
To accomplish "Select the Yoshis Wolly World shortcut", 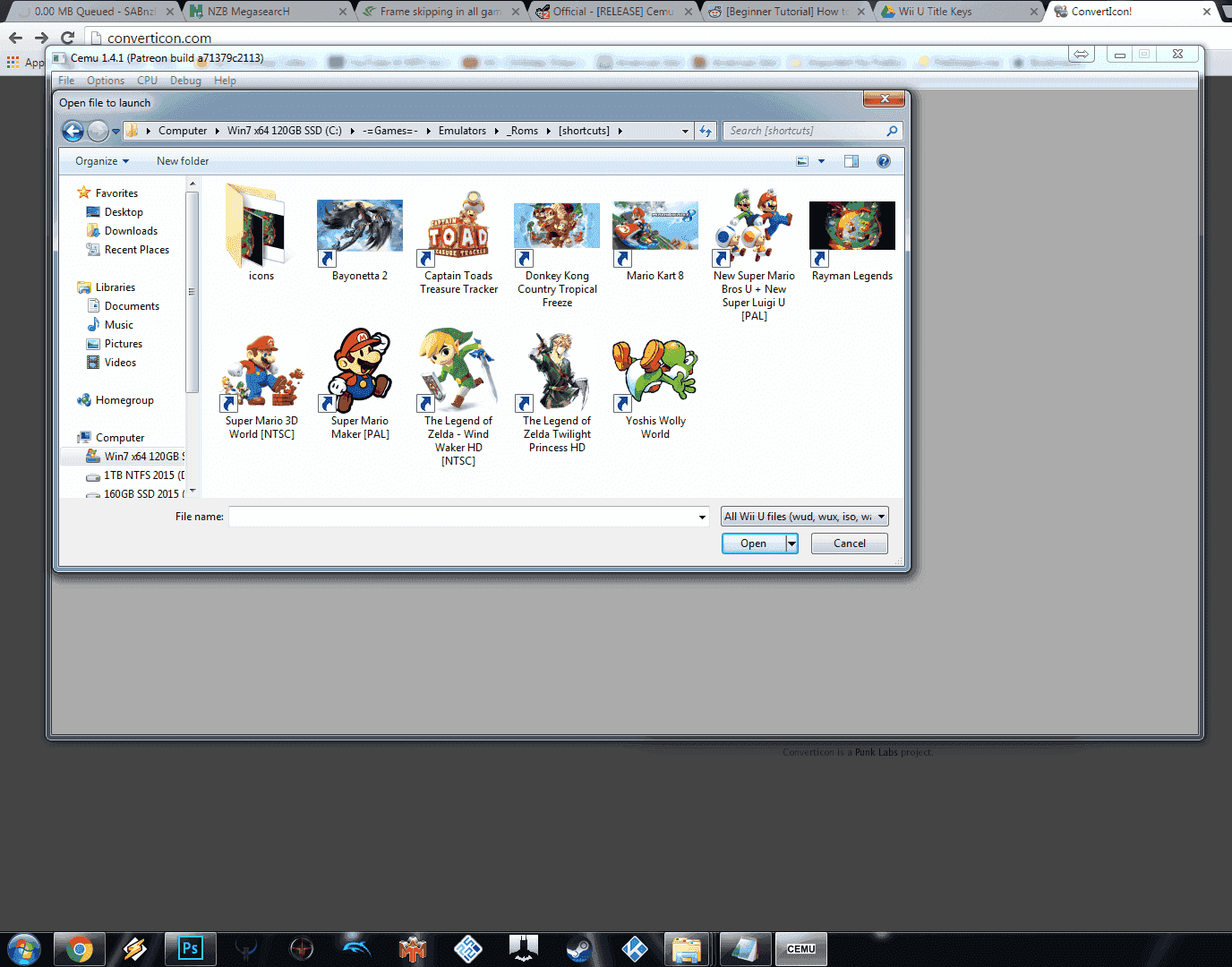I will (655, 389).
